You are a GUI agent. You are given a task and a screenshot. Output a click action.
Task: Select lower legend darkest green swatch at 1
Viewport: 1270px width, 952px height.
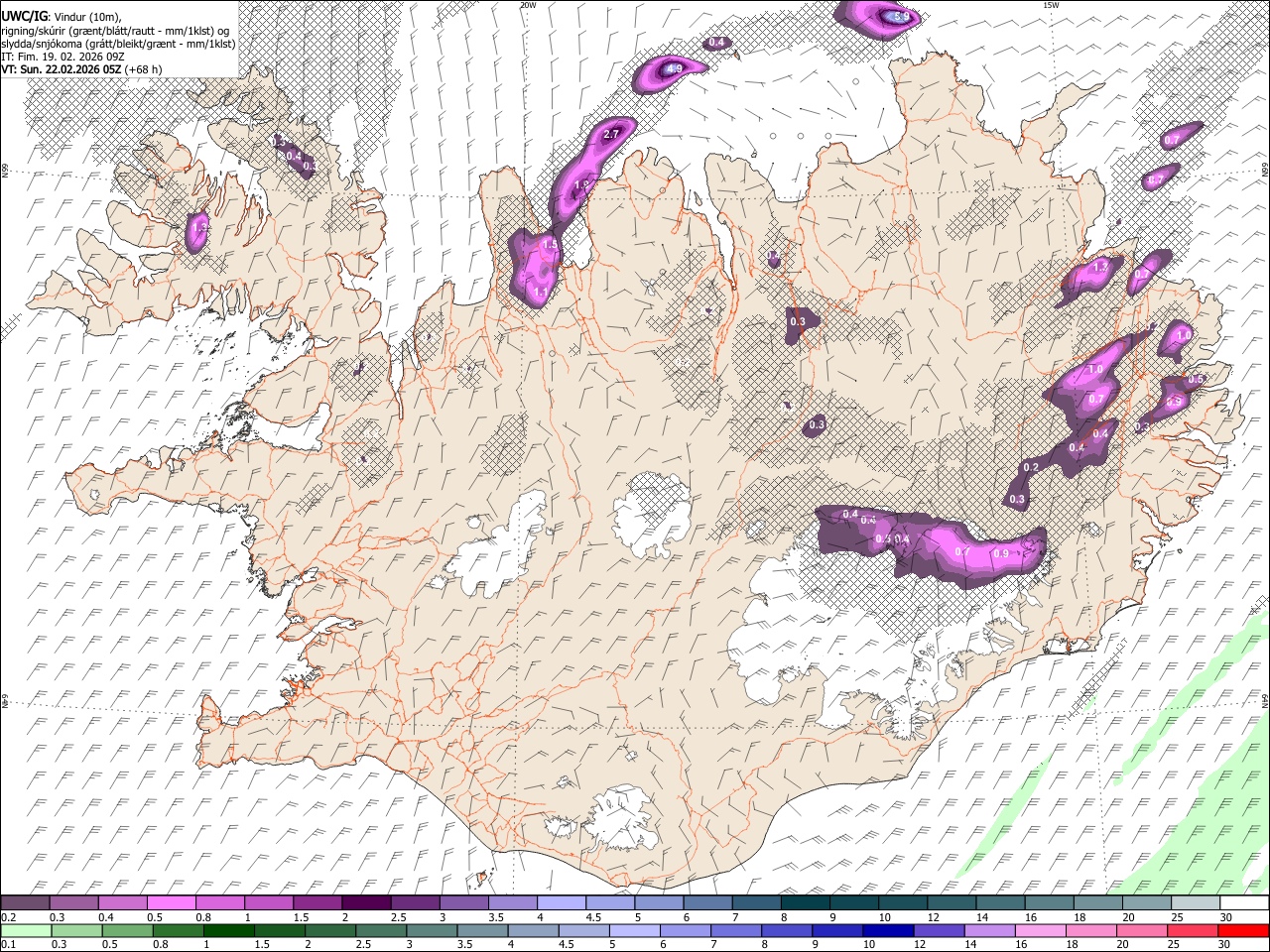(229, 930)
